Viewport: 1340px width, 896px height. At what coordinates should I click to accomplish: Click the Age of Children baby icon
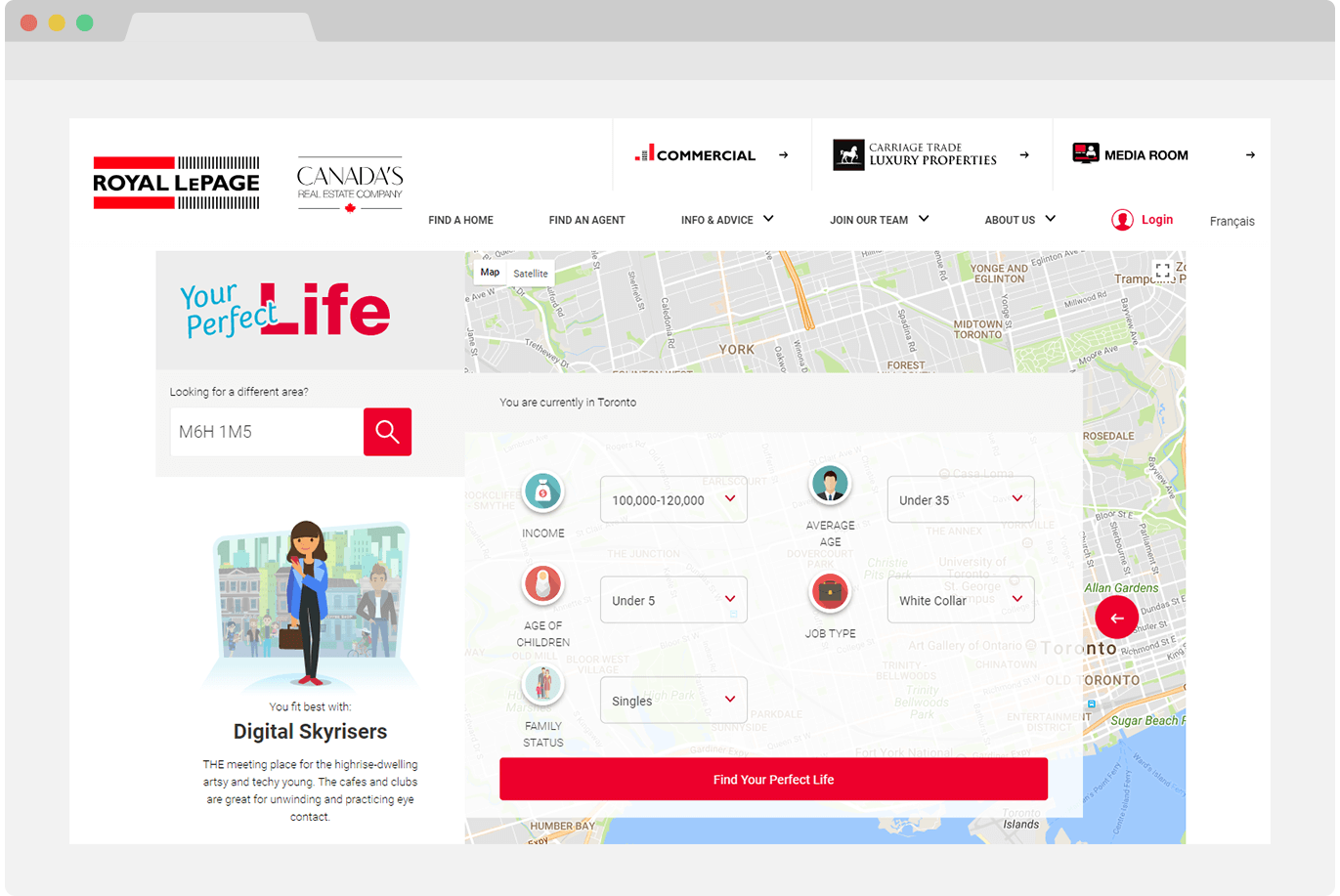(x=542, y=584)
